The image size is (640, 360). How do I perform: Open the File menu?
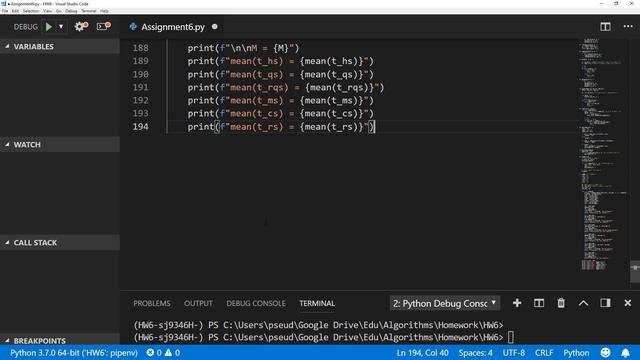(5, 11)
